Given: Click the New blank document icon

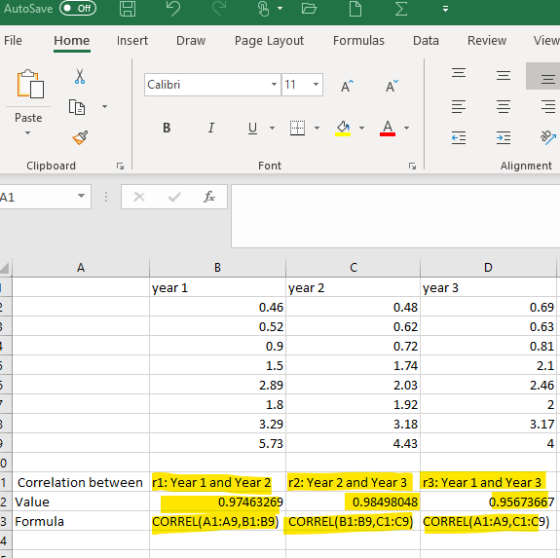Looking at the screenshot, I should (x=355, y=9).
